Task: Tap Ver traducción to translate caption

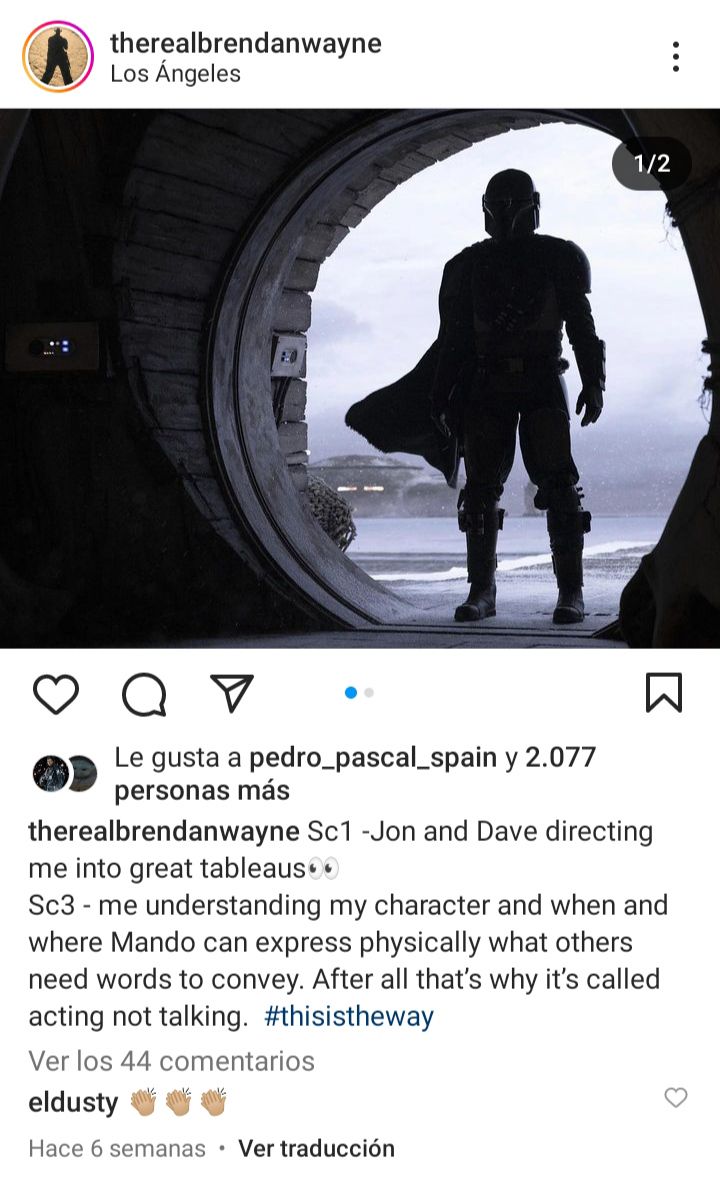Action: [316, 1148]
